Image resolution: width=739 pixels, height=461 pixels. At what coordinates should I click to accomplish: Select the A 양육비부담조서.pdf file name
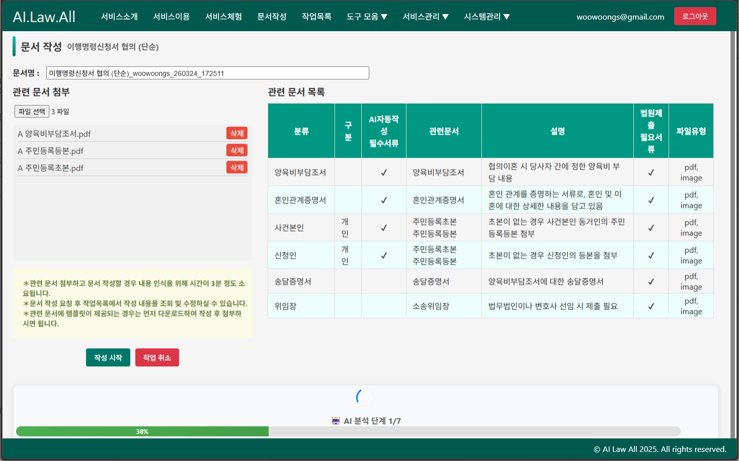point(54,134)
